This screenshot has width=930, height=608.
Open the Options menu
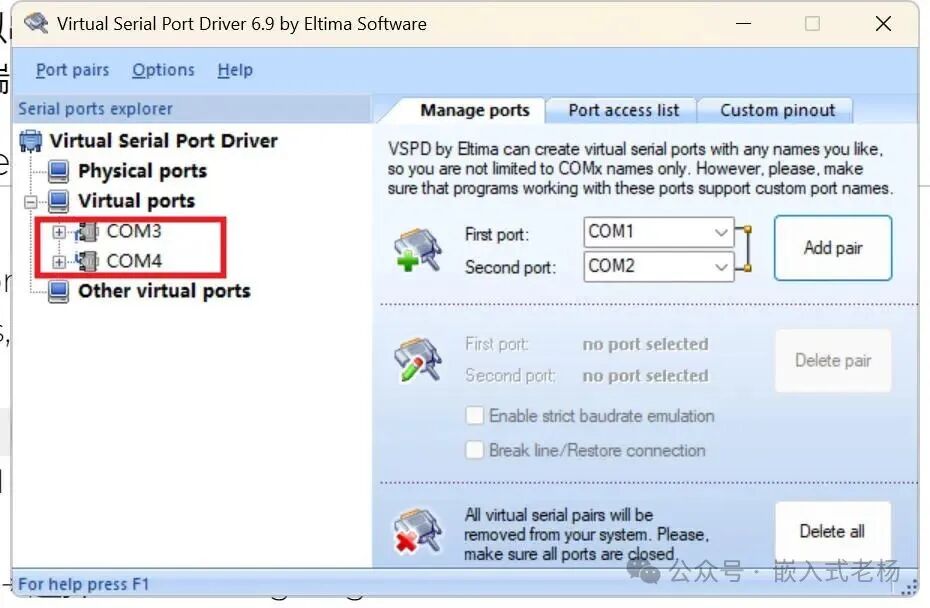tap(163, 70)
